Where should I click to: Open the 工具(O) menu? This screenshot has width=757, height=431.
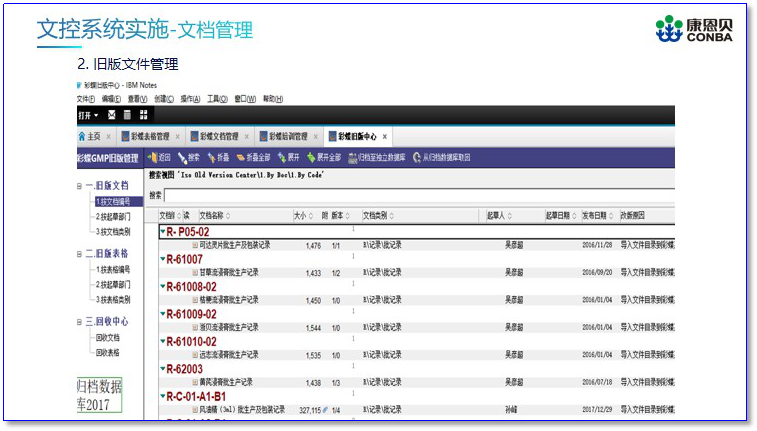(217, 99)
